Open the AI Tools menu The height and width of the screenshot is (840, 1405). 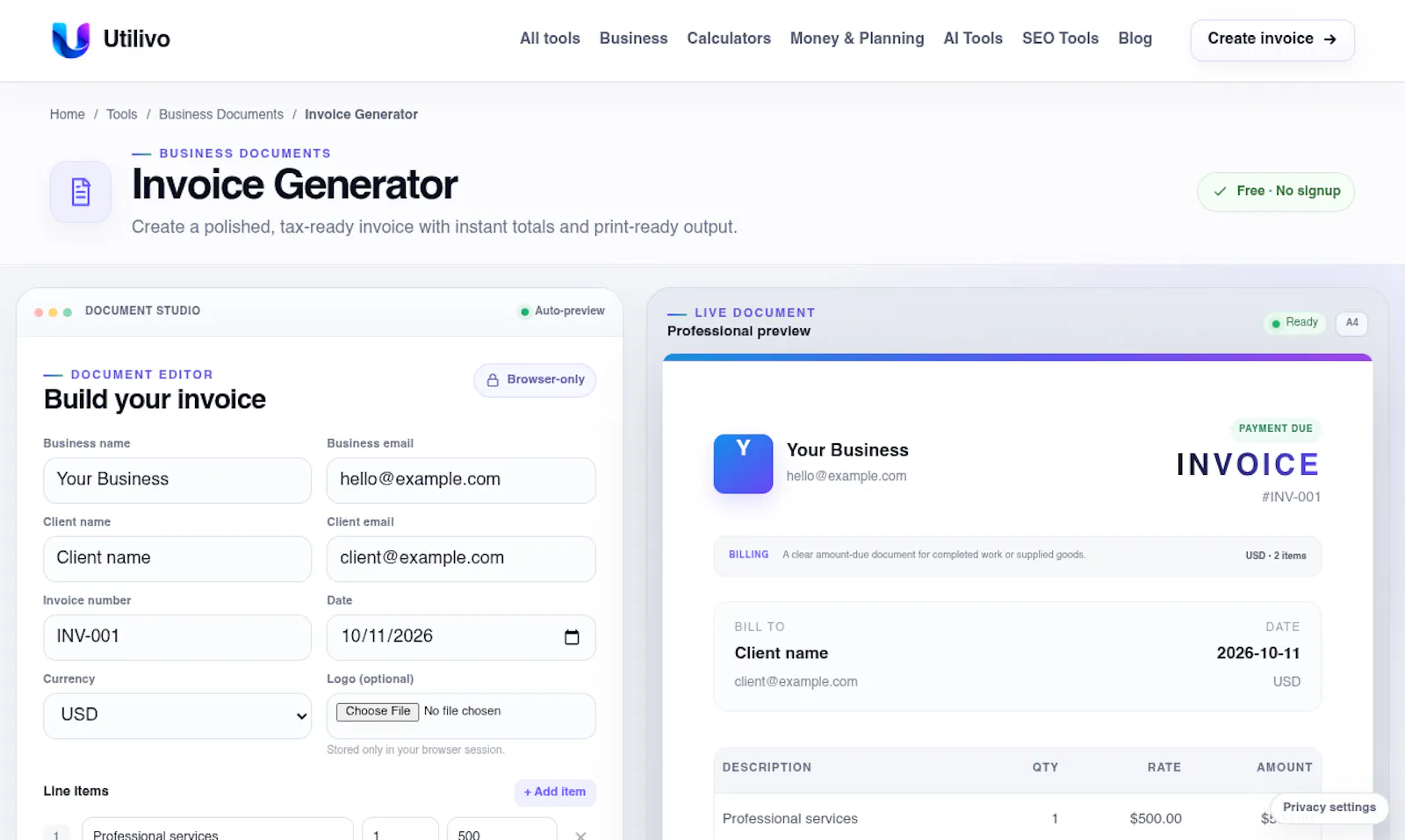[973, 39]
